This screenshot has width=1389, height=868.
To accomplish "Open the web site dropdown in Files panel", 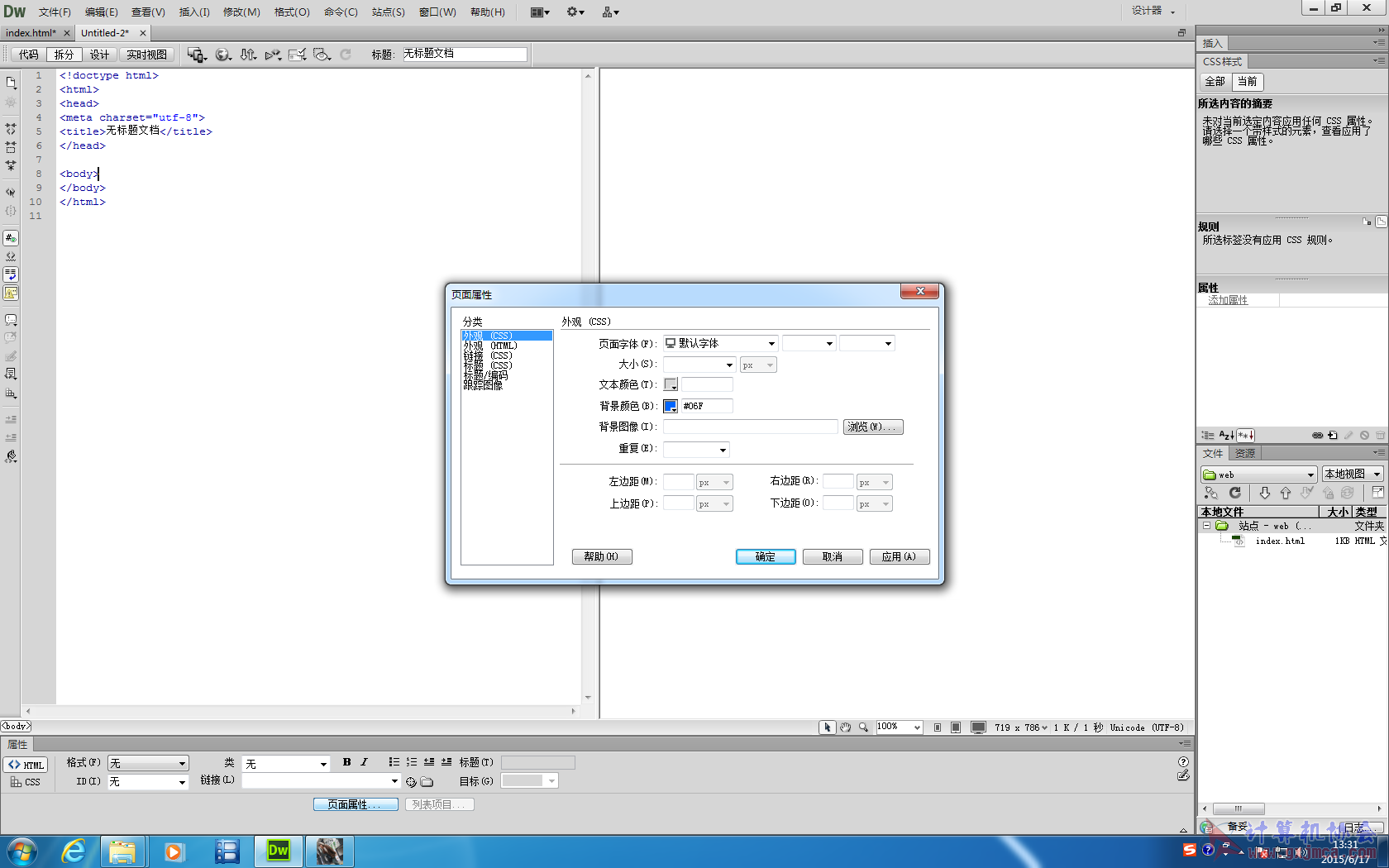I will [x=1258, y=475].
